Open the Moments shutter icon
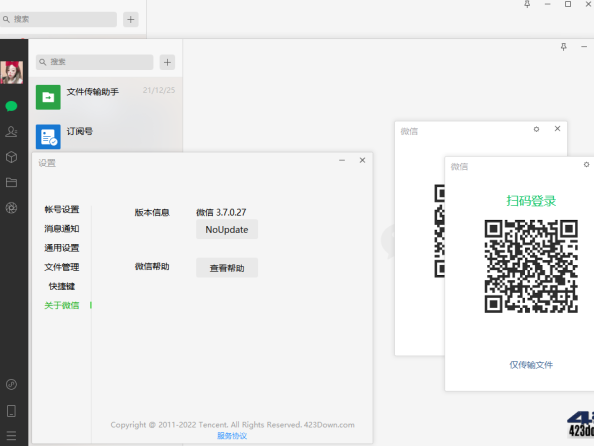 tap(11, 208)
